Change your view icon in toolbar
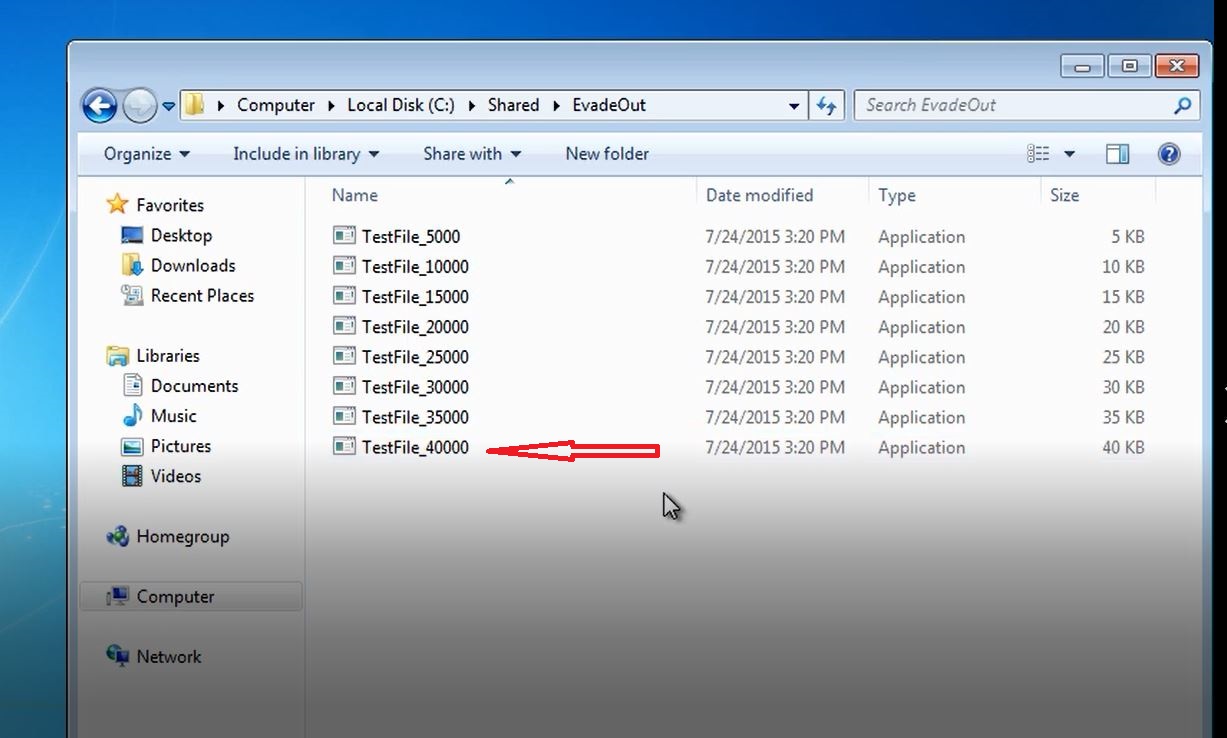 coord(1038,154)
